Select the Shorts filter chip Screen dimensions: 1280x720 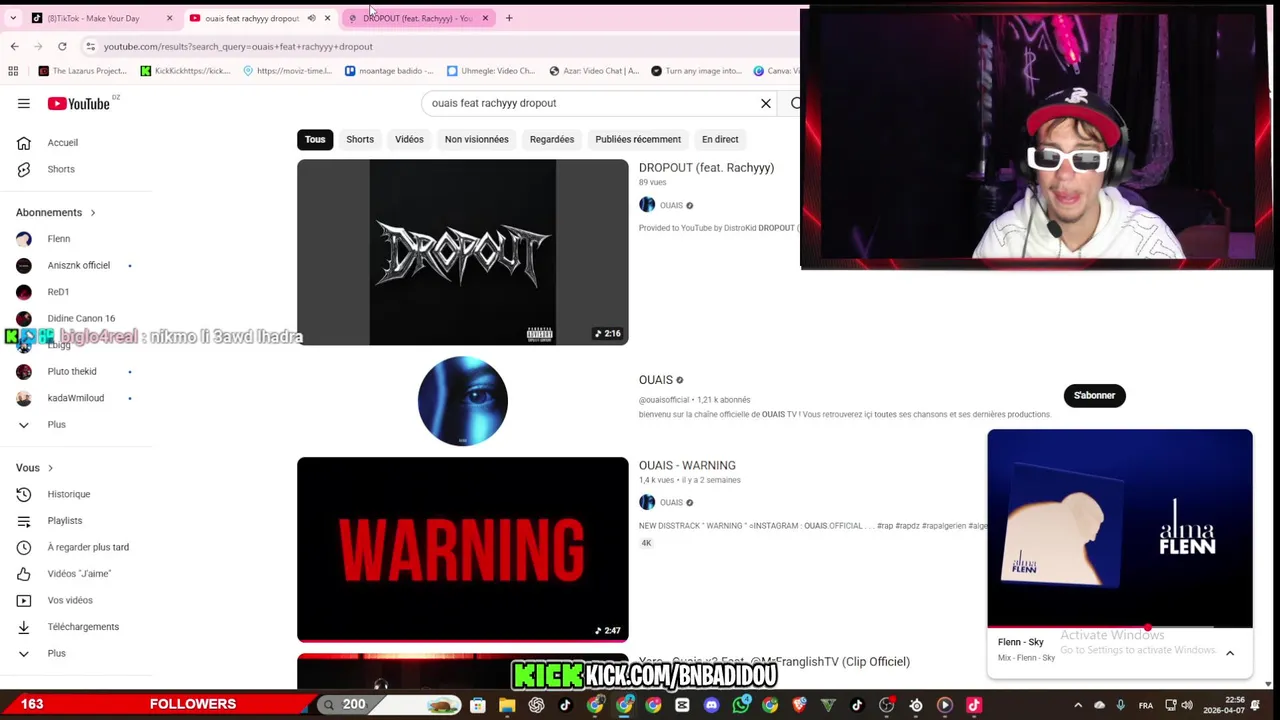pos(360,139)
